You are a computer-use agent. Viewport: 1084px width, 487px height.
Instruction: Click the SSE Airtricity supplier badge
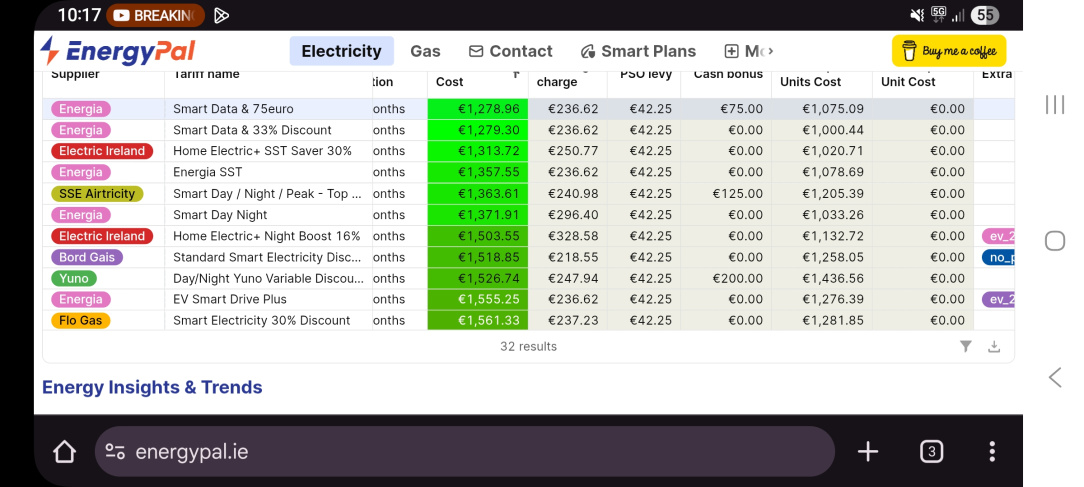pos(97,194)
